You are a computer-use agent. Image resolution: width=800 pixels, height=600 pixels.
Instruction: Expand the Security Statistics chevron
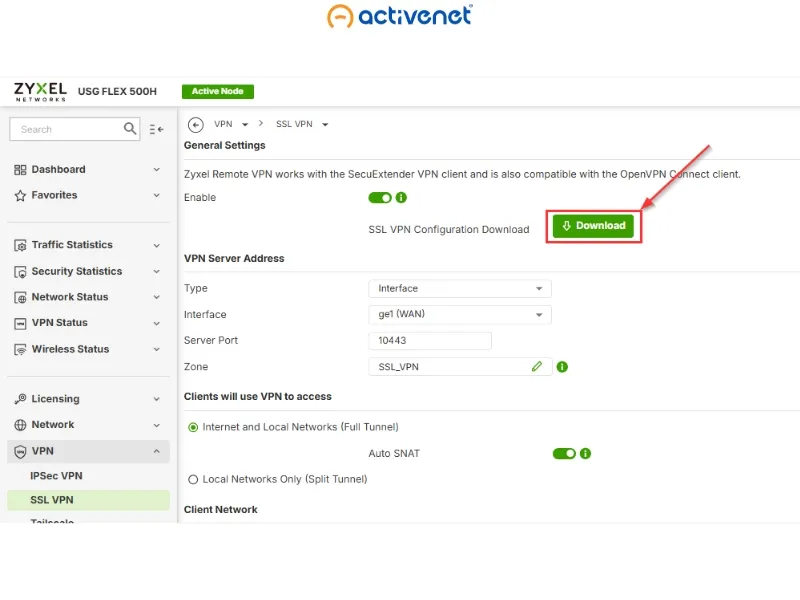pyautogui.click(x=157, y=271)
